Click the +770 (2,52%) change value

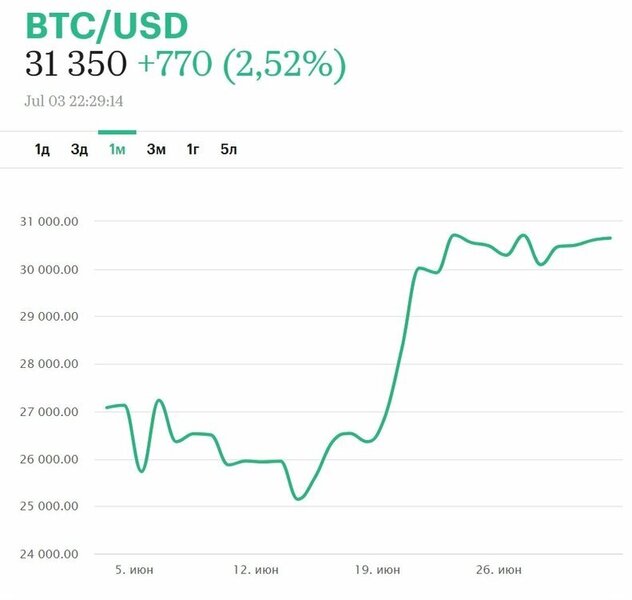click(x=241, y=66)
